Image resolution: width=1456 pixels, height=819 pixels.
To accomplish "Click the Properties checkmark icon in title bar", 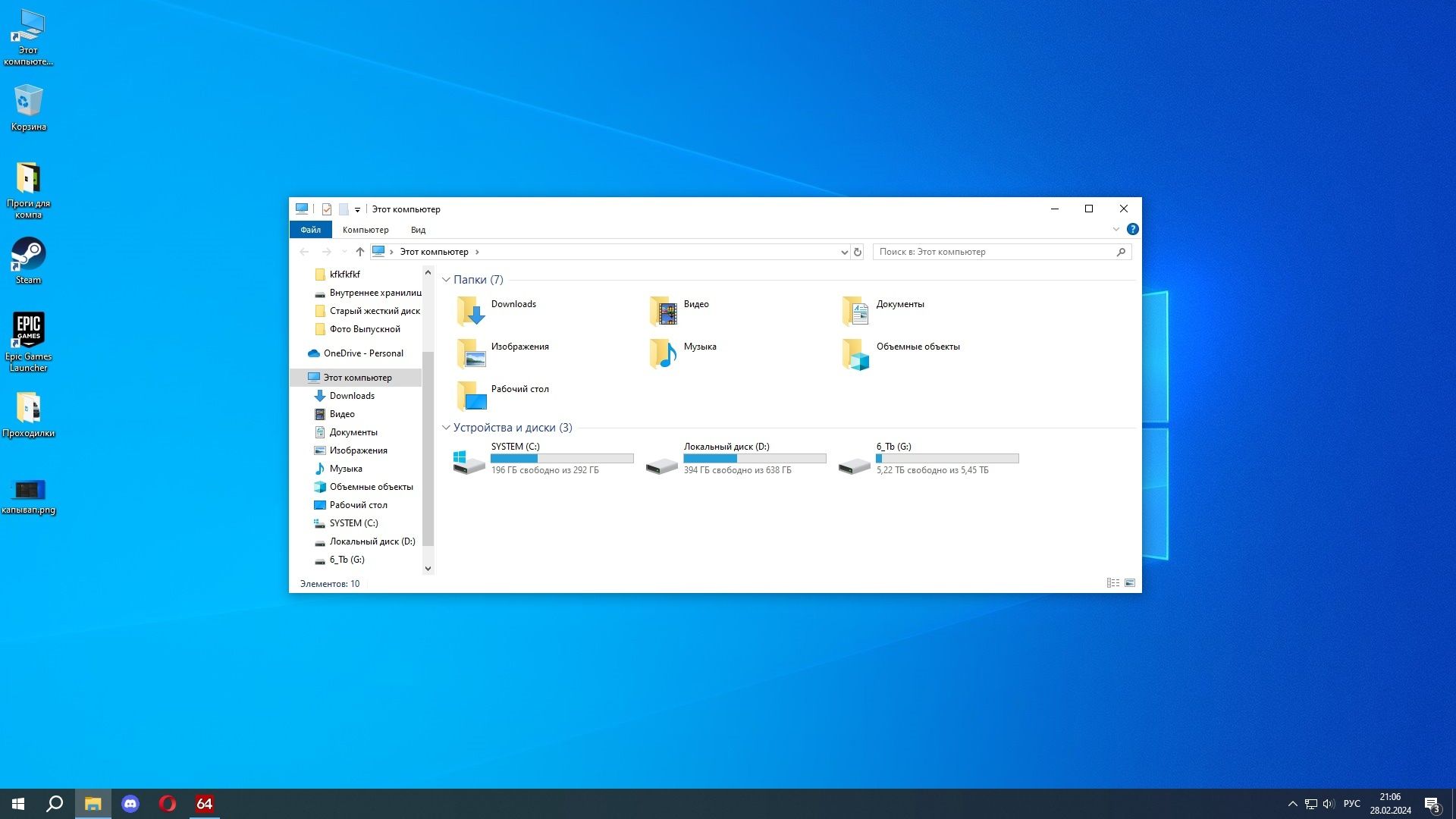I will pyautogui.click(x=327, y=209).
